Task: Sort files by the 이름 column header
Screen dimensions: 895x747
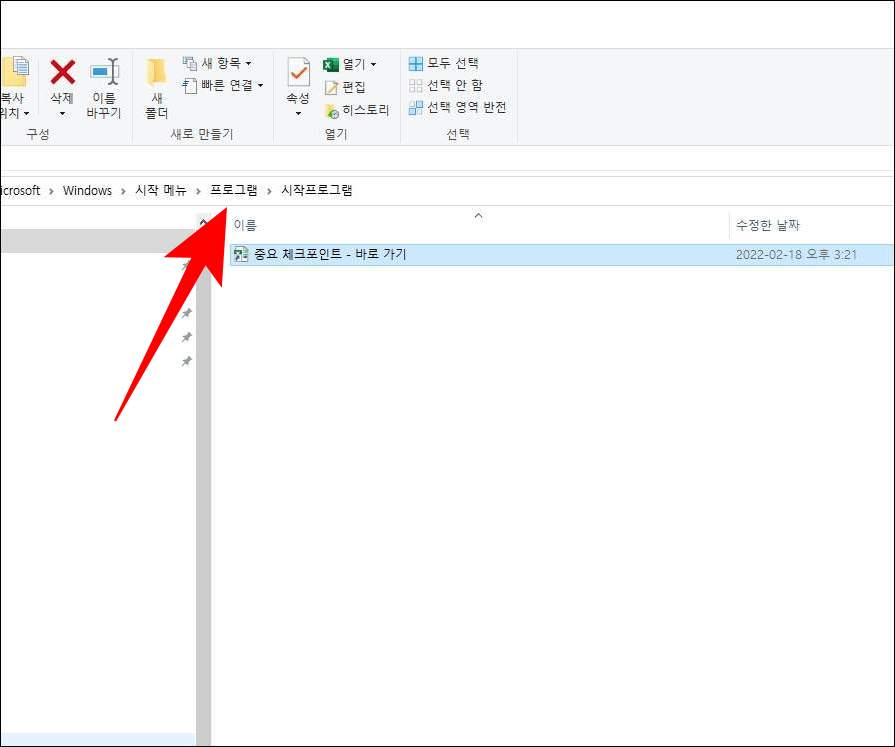Action: pyautogui.click(x=244, y=224)
